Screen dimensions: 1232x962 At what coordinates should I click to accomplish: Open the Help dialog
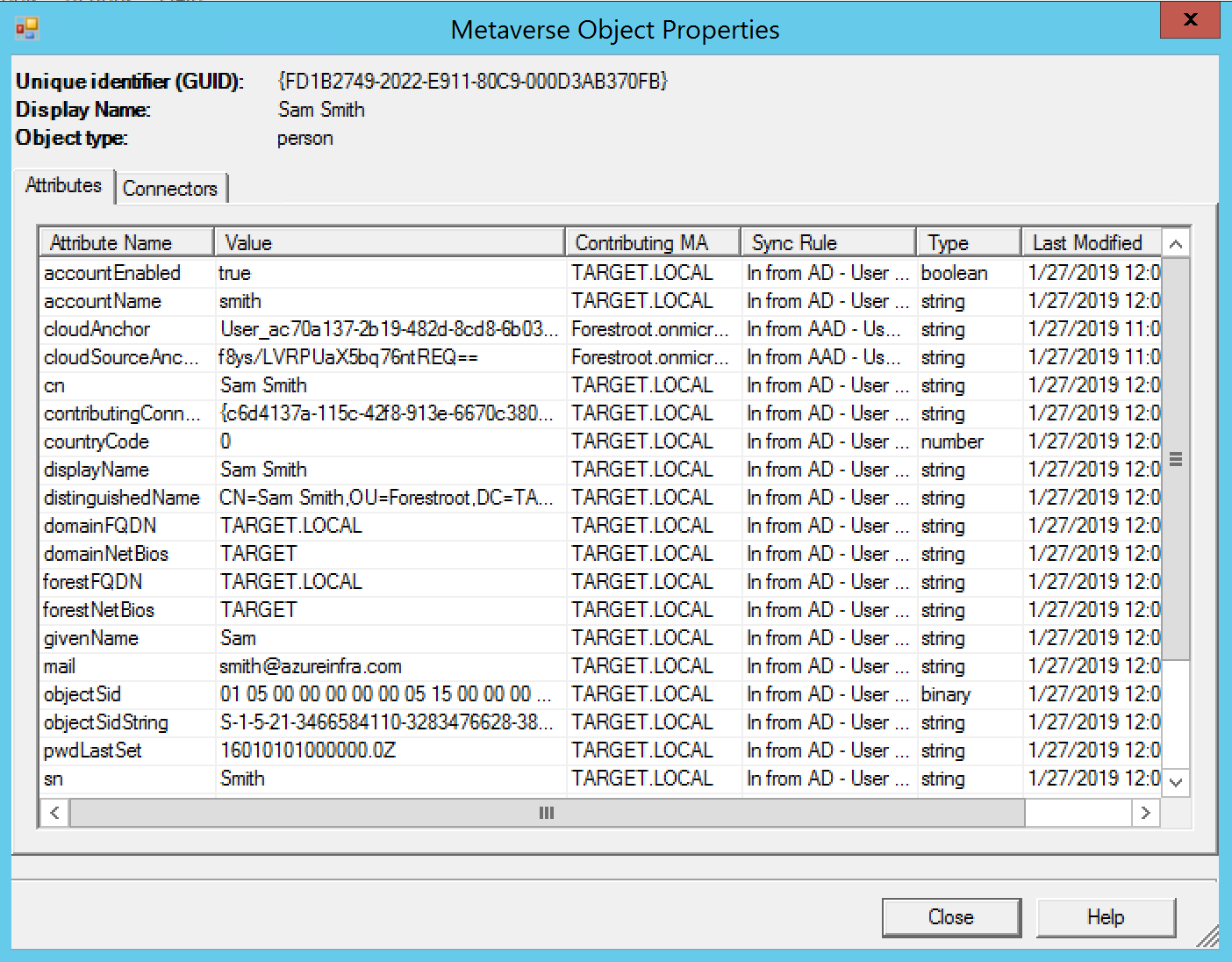[1105, 916]
